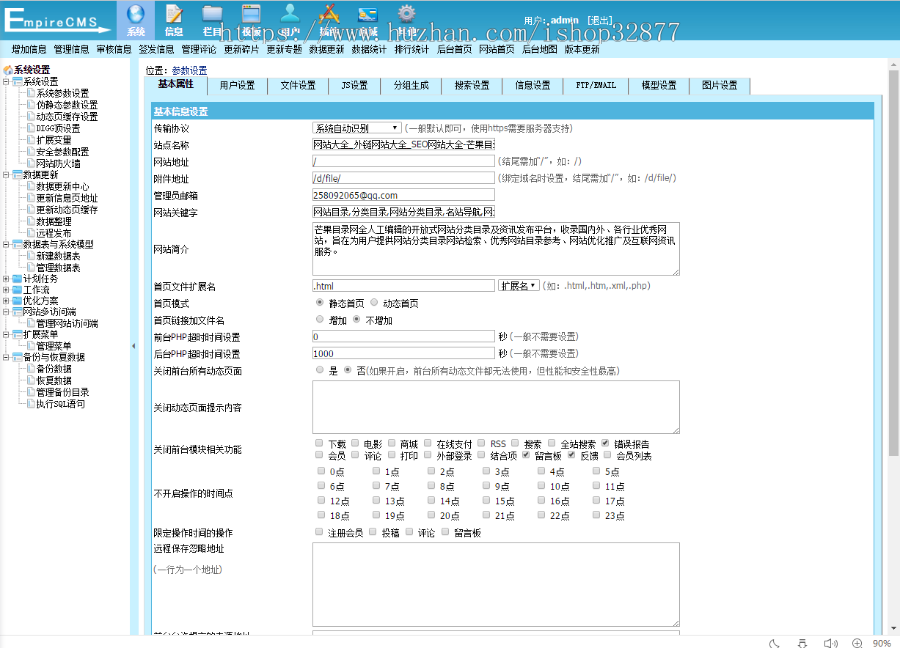Check the 12点 time checkbox
900x648 pixels.
(x=321, y=500)
